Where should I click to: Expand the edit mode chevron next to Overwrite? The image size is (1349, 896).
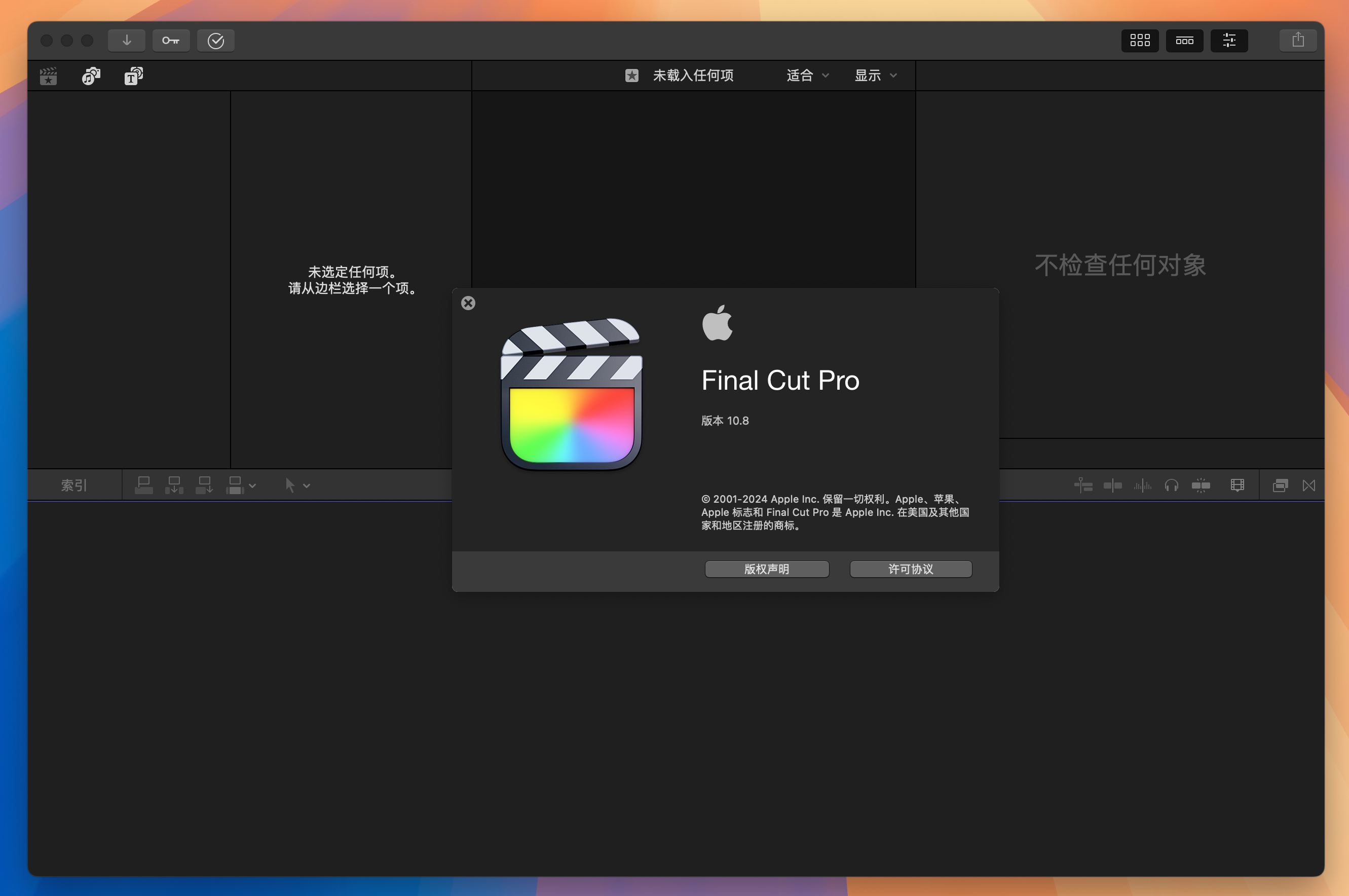(252, 486)
